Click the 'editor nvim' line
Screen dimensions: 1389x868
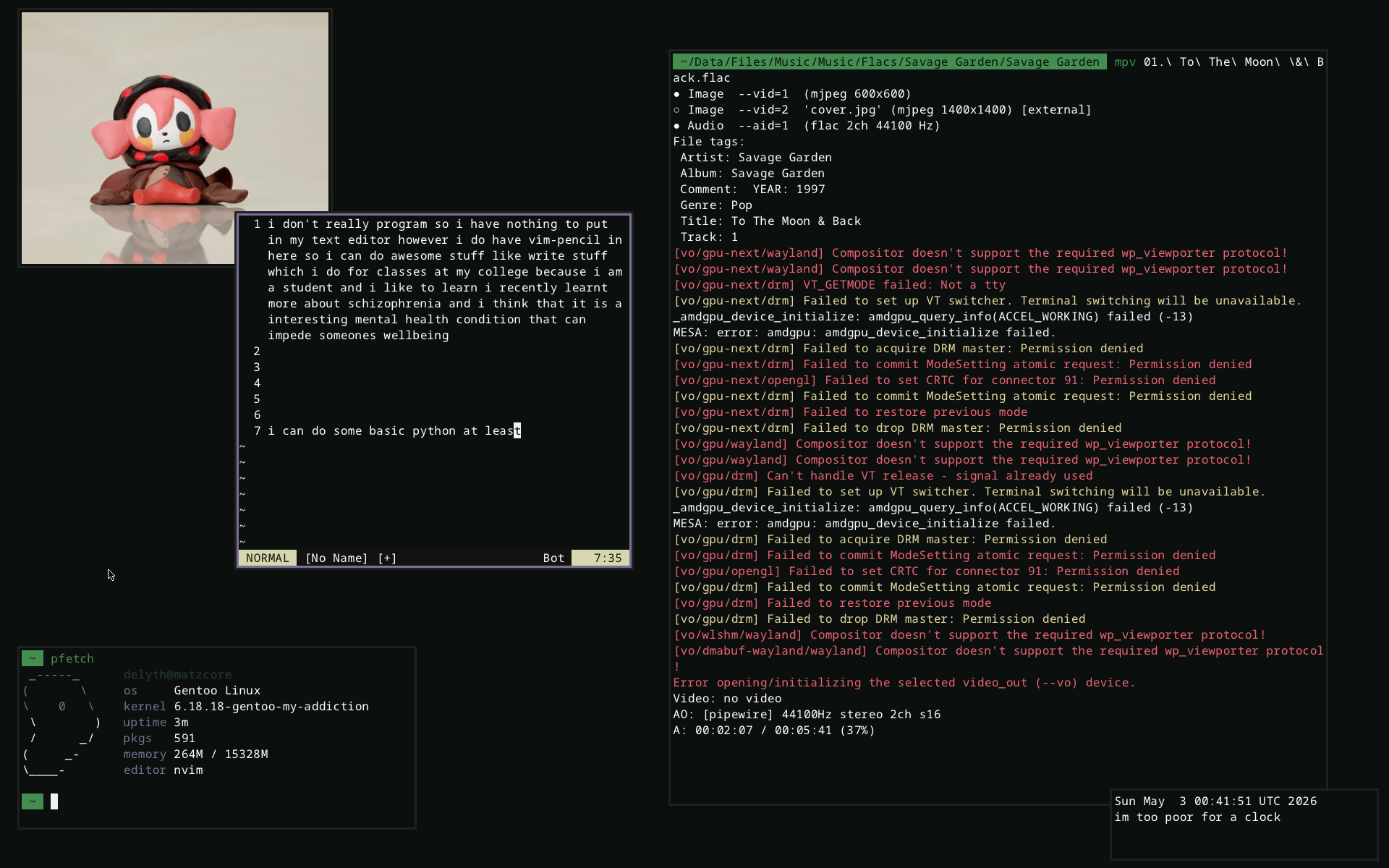click(x=163, y=770)
